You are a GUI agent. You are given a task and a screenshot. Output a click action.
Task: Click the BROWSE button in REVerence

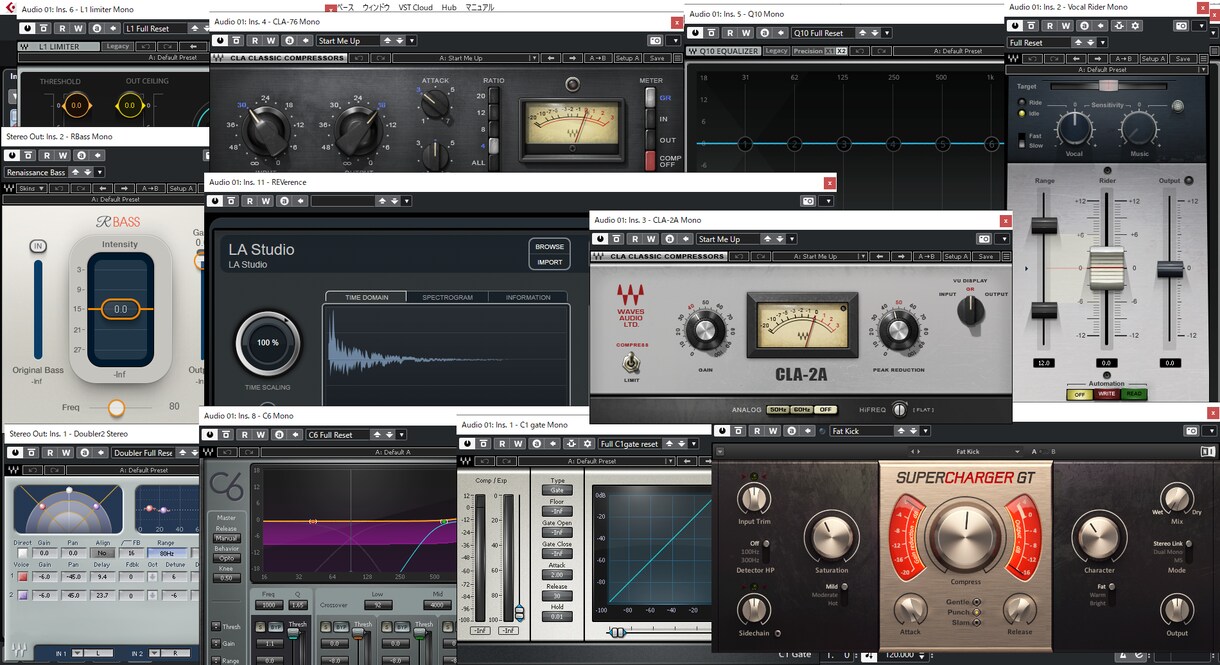click(x=550, y=247)
